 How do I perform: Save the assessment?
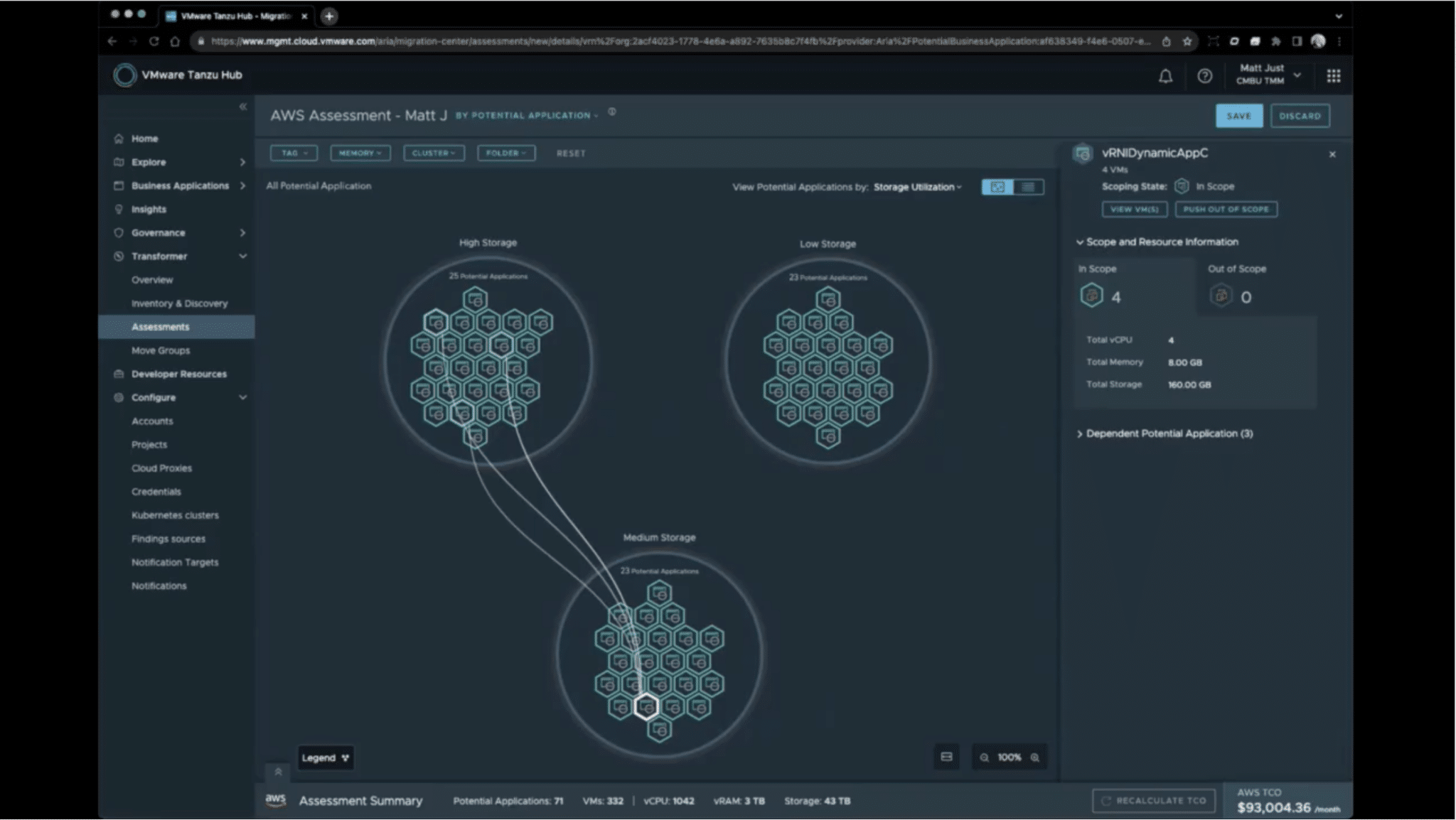[x=1238, y=116]
